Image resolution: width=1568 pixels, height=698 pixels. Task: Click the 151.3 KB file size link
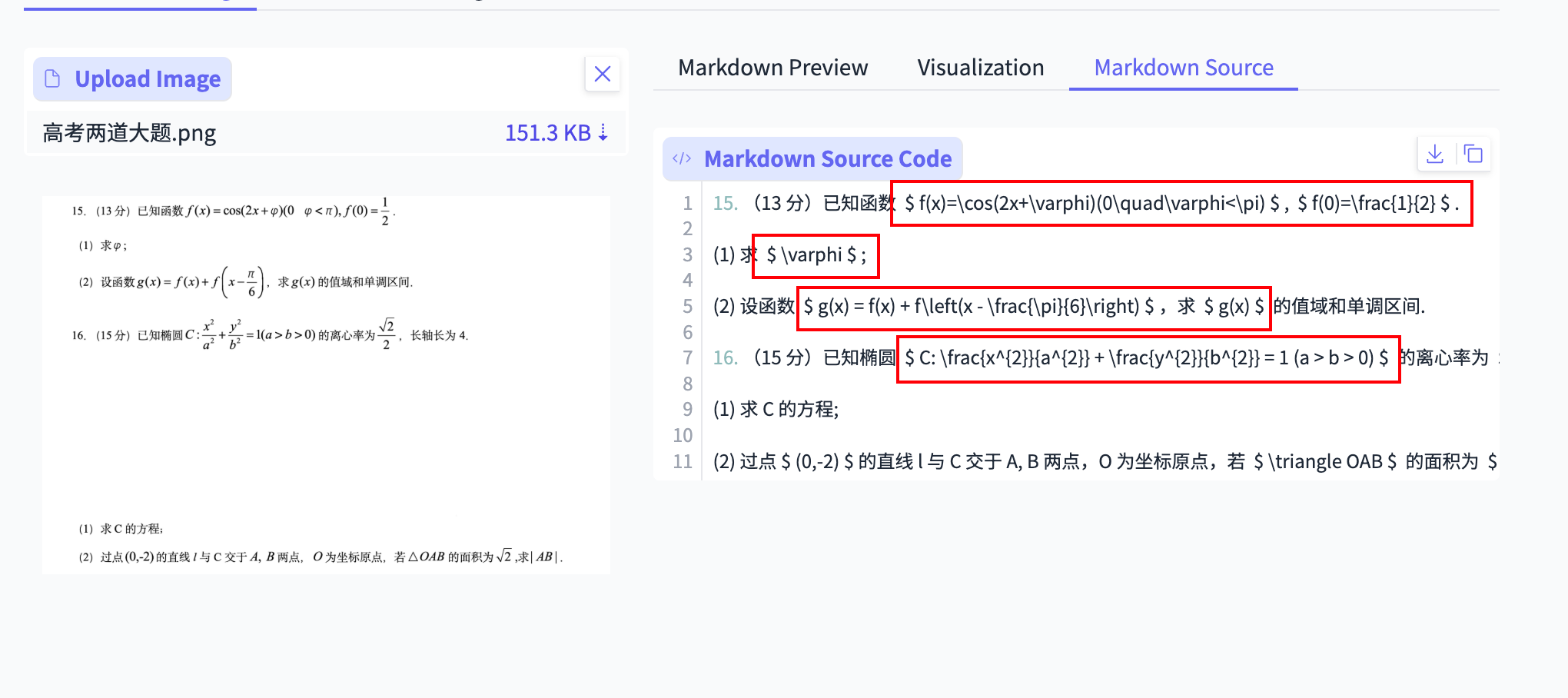549,132
